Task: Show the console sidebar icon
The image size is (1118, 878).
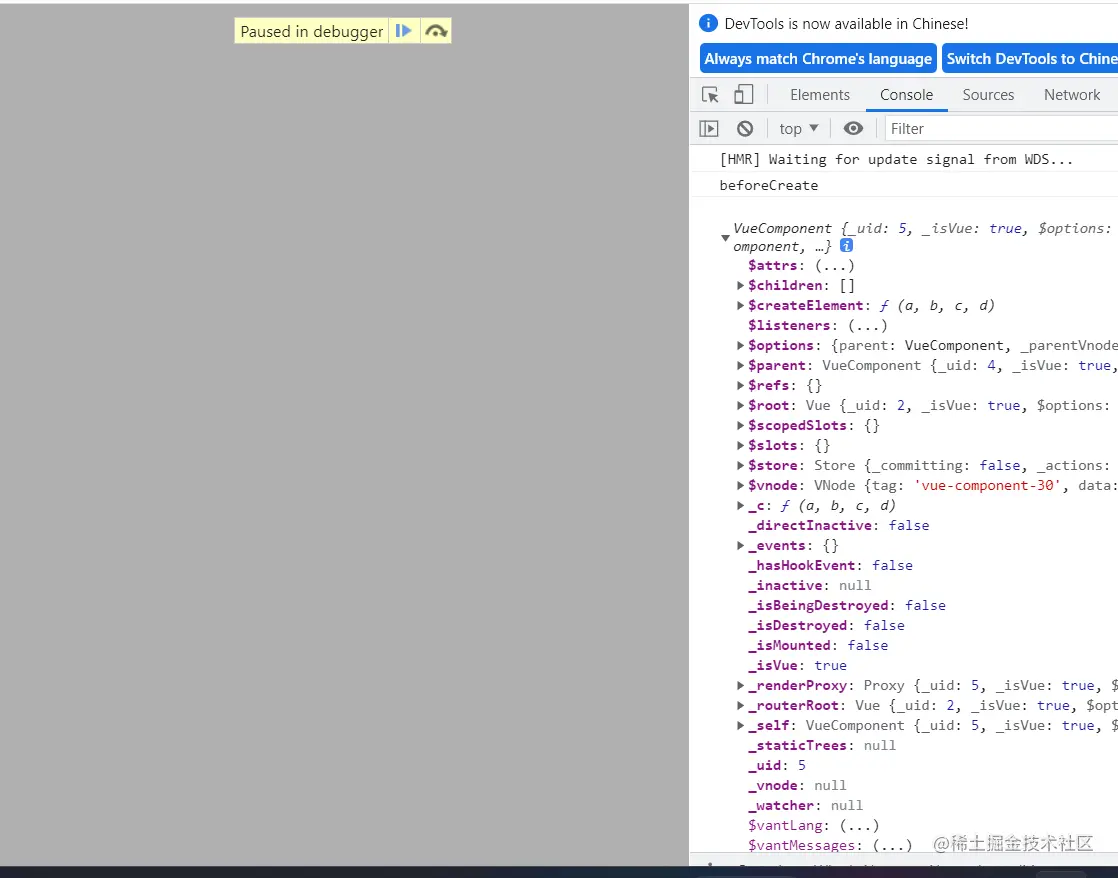Action: [709, 128]
